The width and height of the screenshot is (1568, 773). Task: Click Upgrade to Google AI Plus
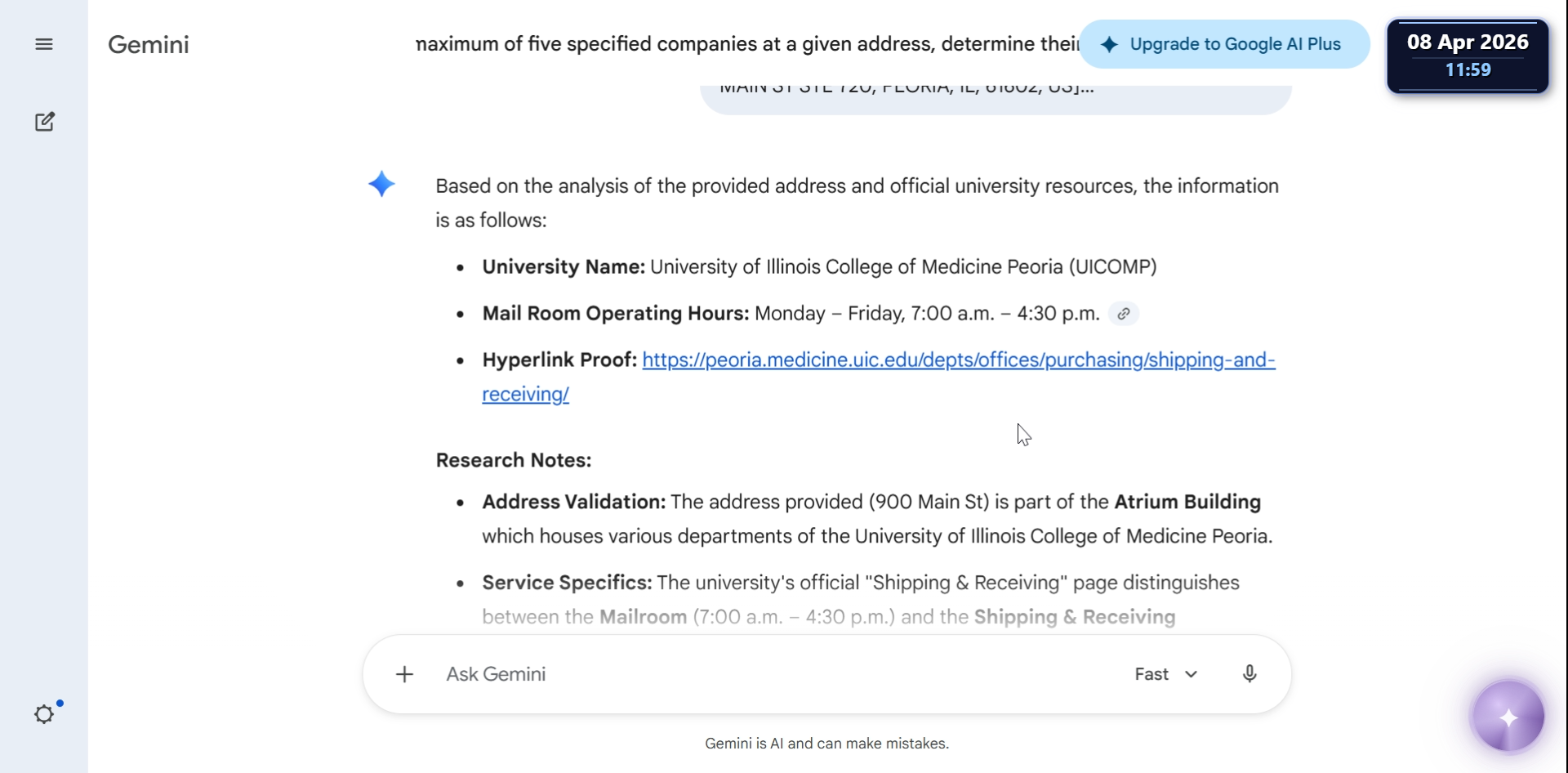coord(1223,44)
